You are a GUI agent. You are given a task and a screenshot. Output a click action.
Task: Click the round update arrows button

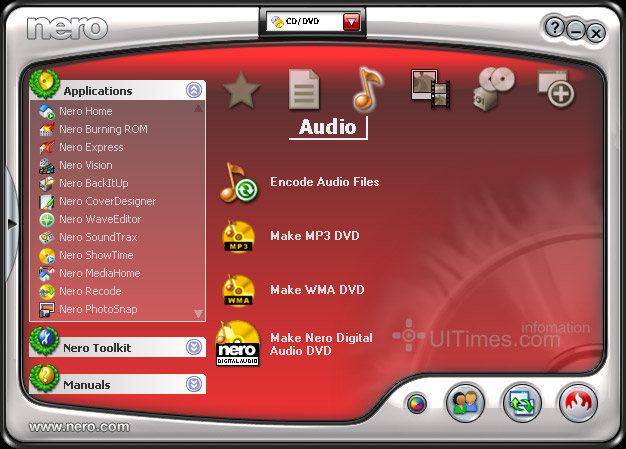coord(522,402)
